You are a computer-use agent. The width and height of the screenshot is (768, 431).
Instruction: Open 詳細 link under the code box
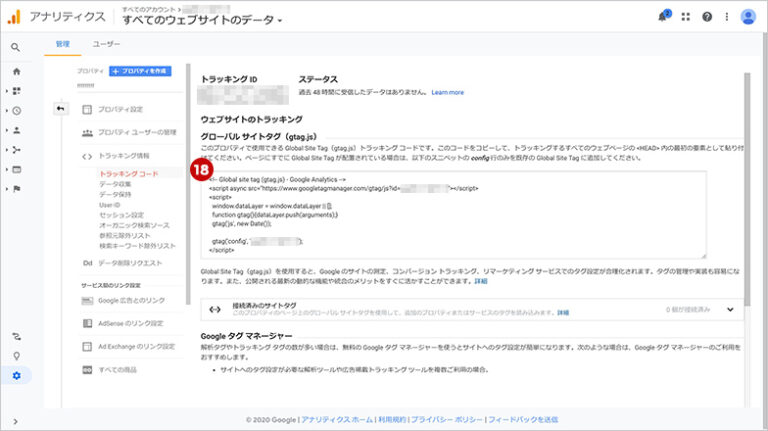click(x=480, y=282)
